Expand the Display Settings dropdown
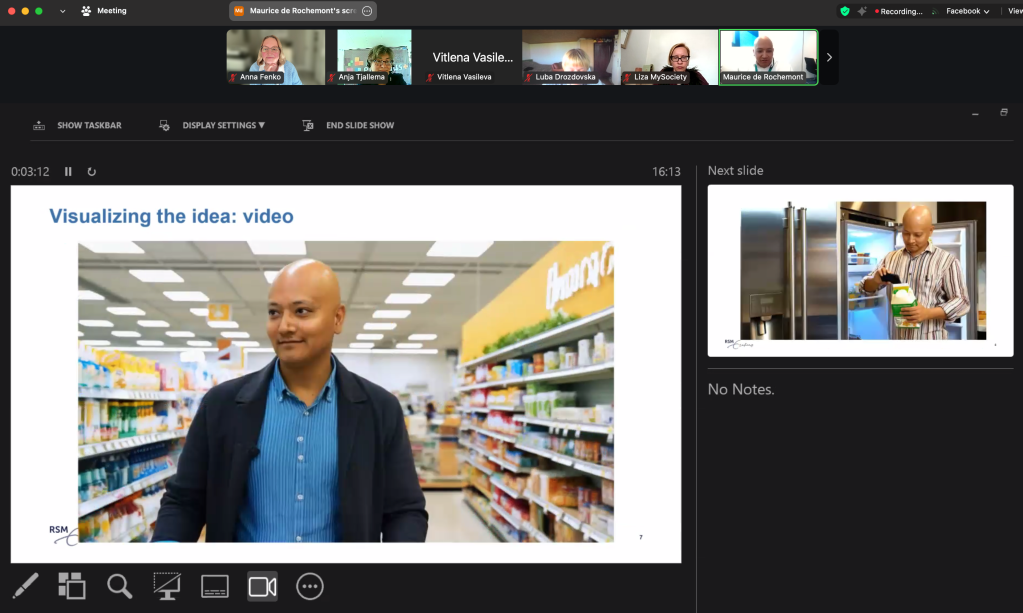 [x=213, y=126]
